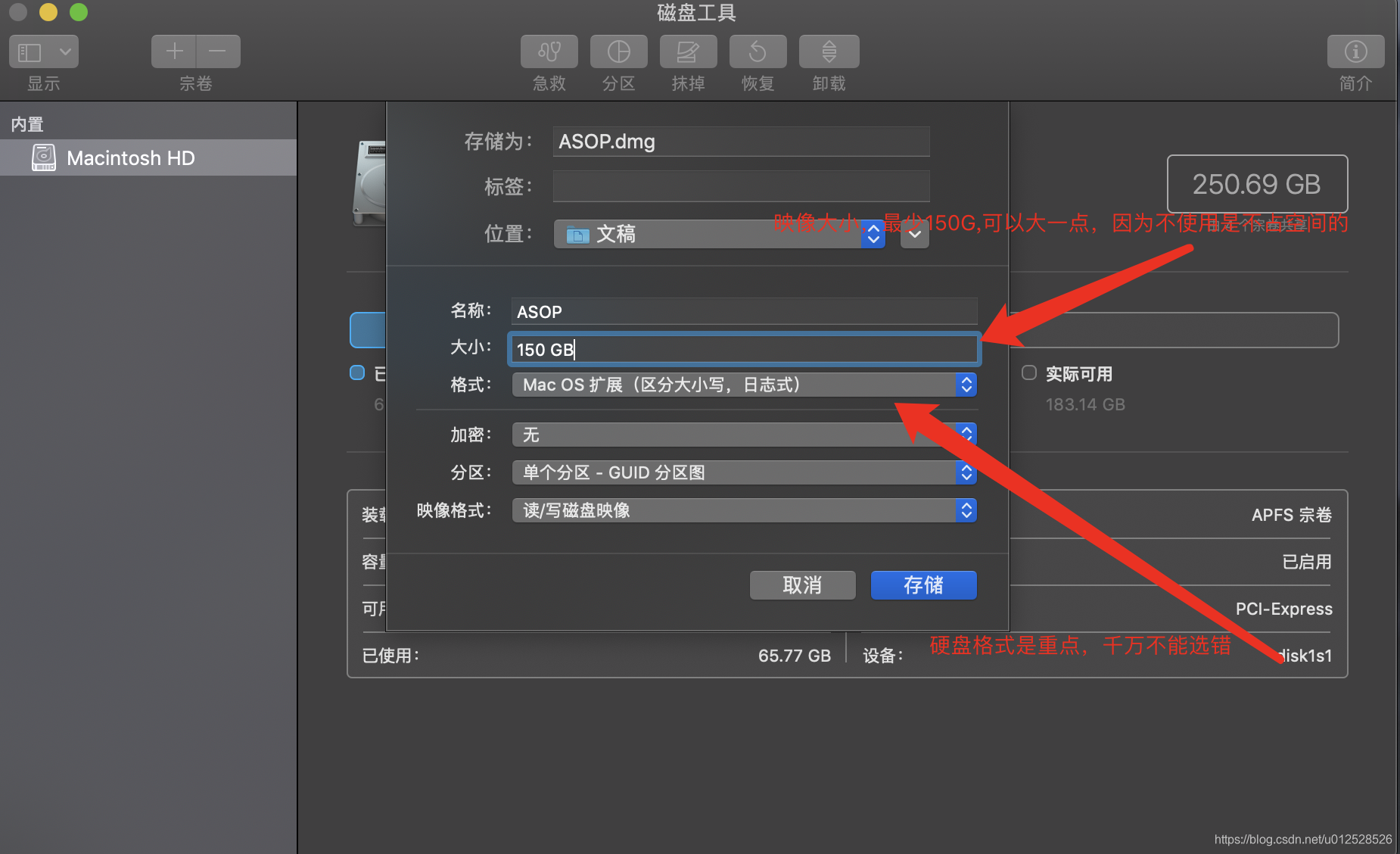Click the yellow minimize window button
Viewport: 1400px width, 854px height.
click(x=48, y=12)
